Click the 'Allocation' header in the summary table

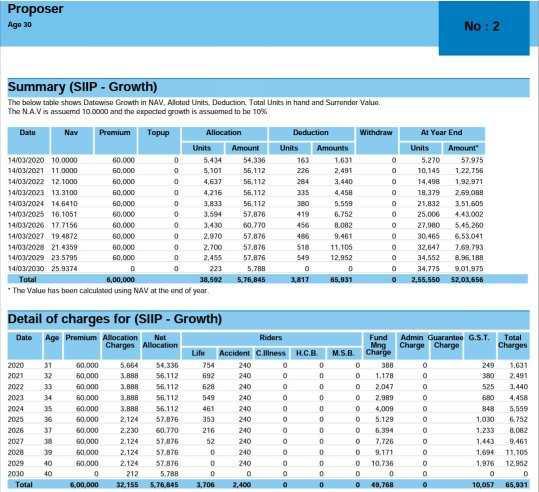coord(223,133)
